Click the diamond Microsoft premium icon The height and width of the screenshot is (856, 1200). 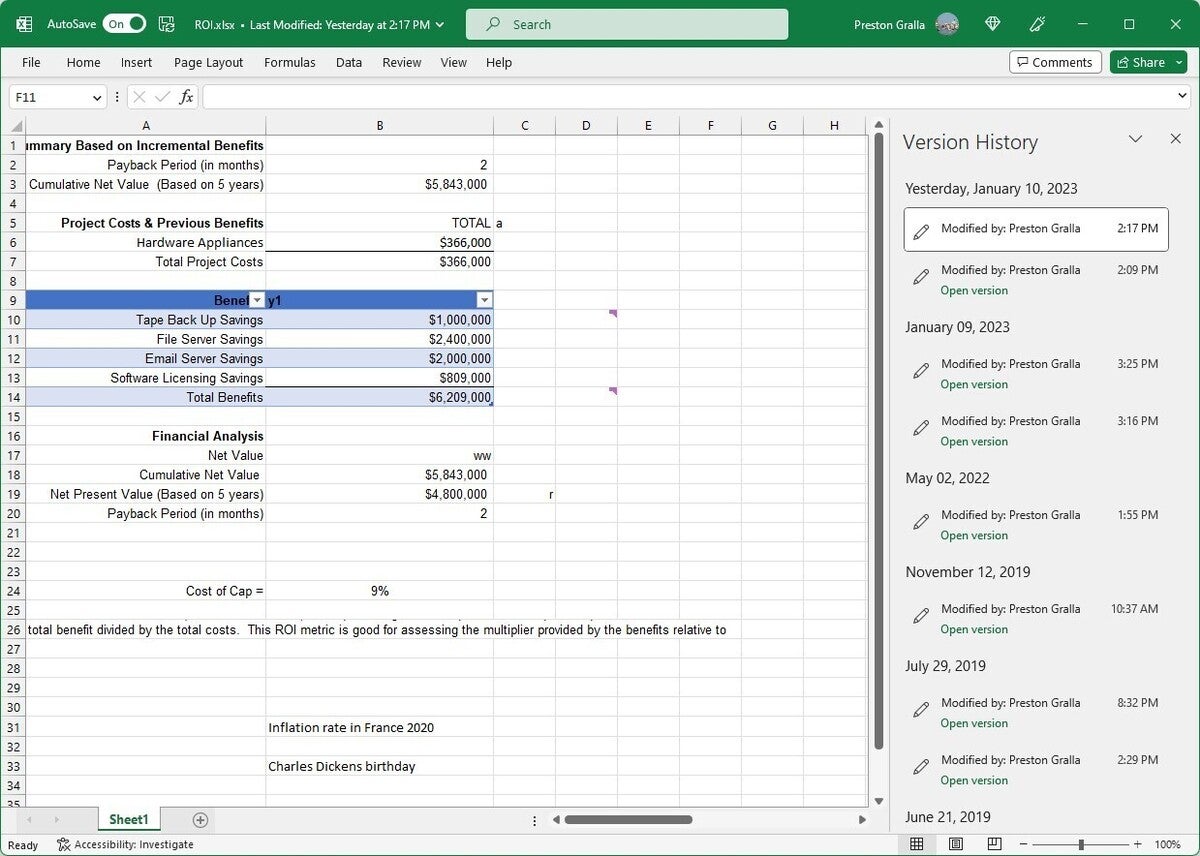(993, 24)
